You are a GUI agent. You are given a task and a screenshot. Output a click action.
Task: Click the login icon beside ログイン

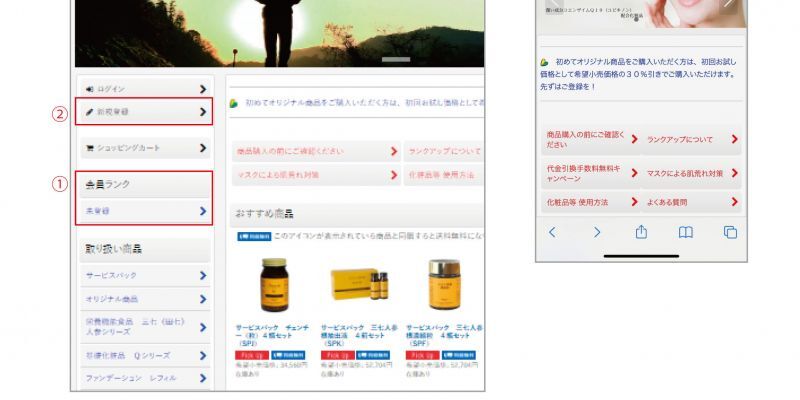click(x=90, y=89)
